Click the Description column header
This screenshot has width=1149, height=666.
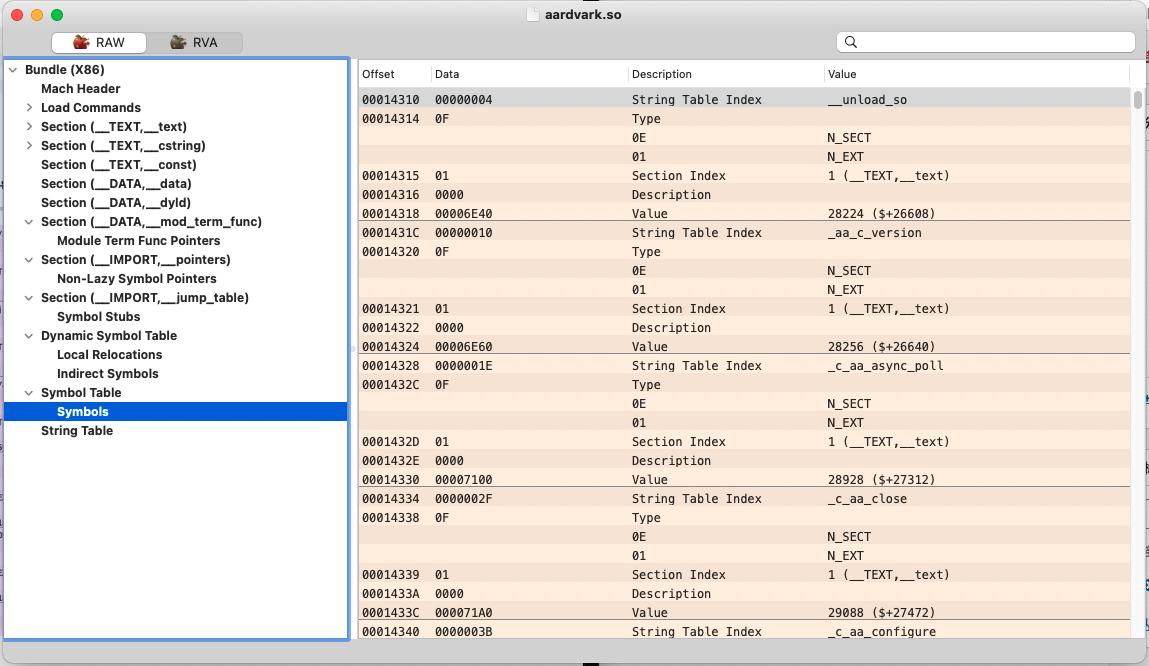(x=662, y=74)
